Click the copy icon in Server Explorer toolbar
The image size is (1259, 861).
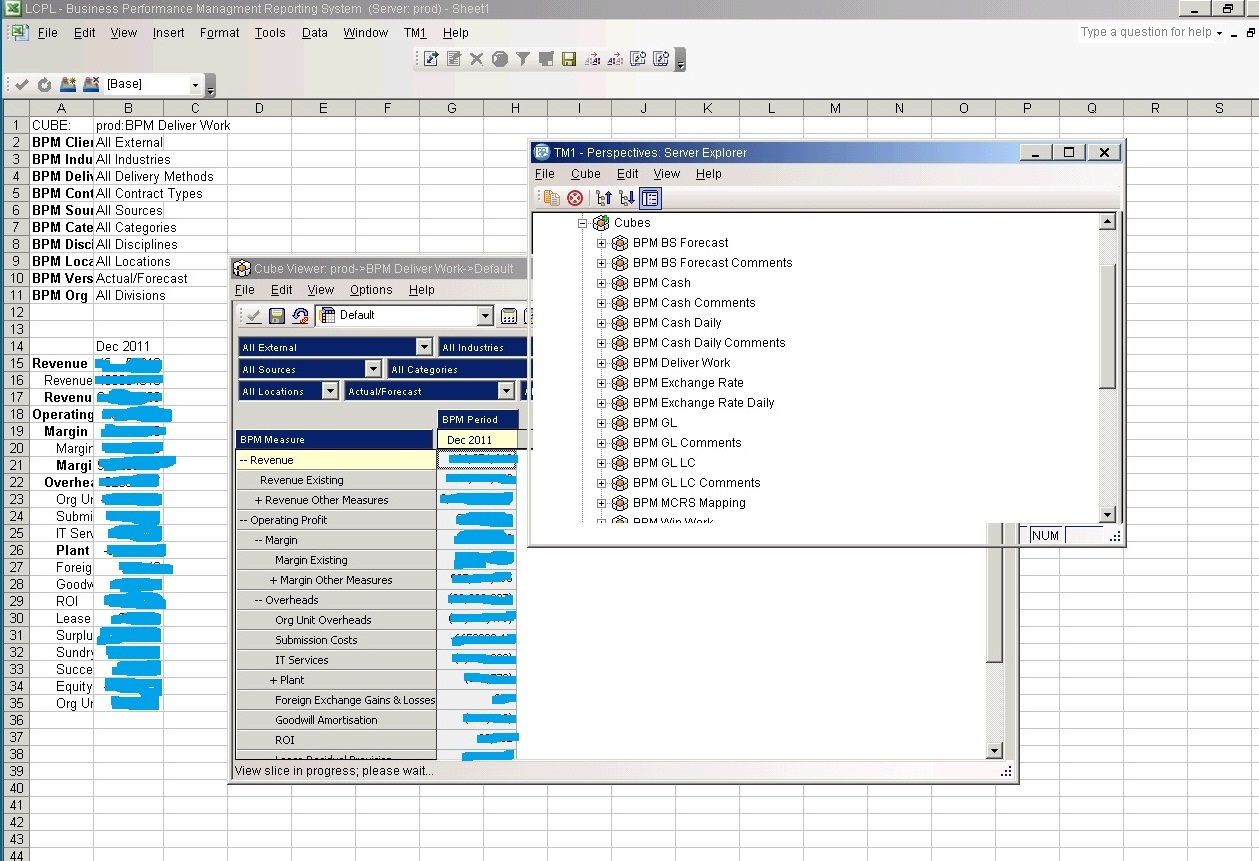pos(551,198)
